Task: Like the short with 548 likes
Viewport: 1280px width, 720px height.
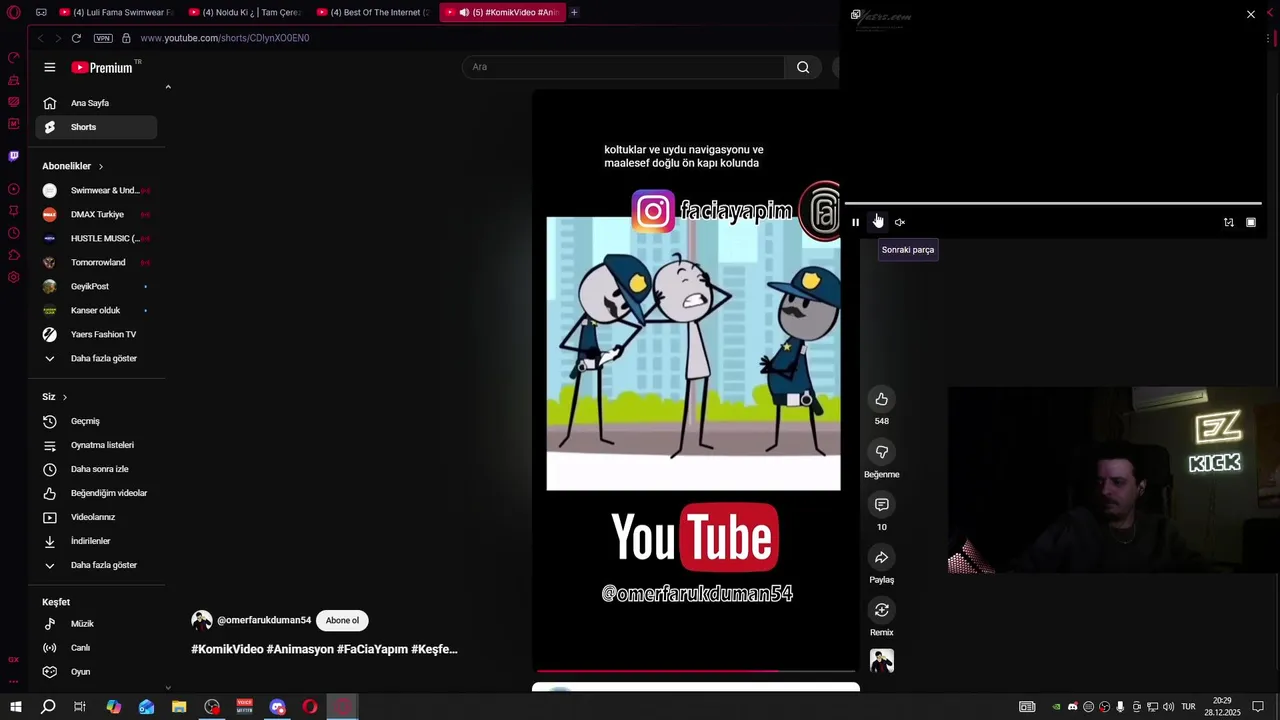Action: [x=881, y=399]
